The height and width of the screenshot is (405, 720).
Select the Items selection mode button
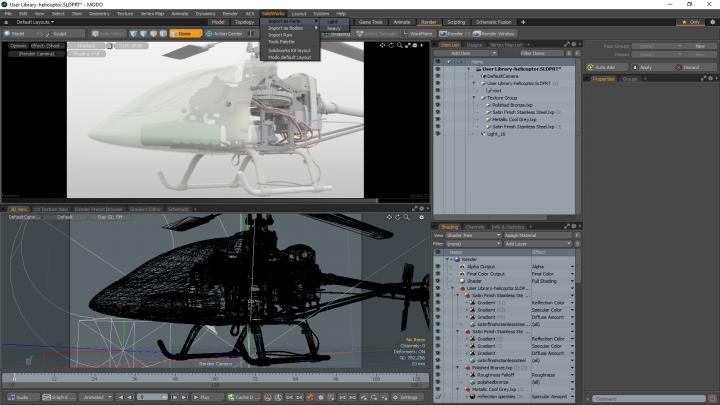point(186,34)
